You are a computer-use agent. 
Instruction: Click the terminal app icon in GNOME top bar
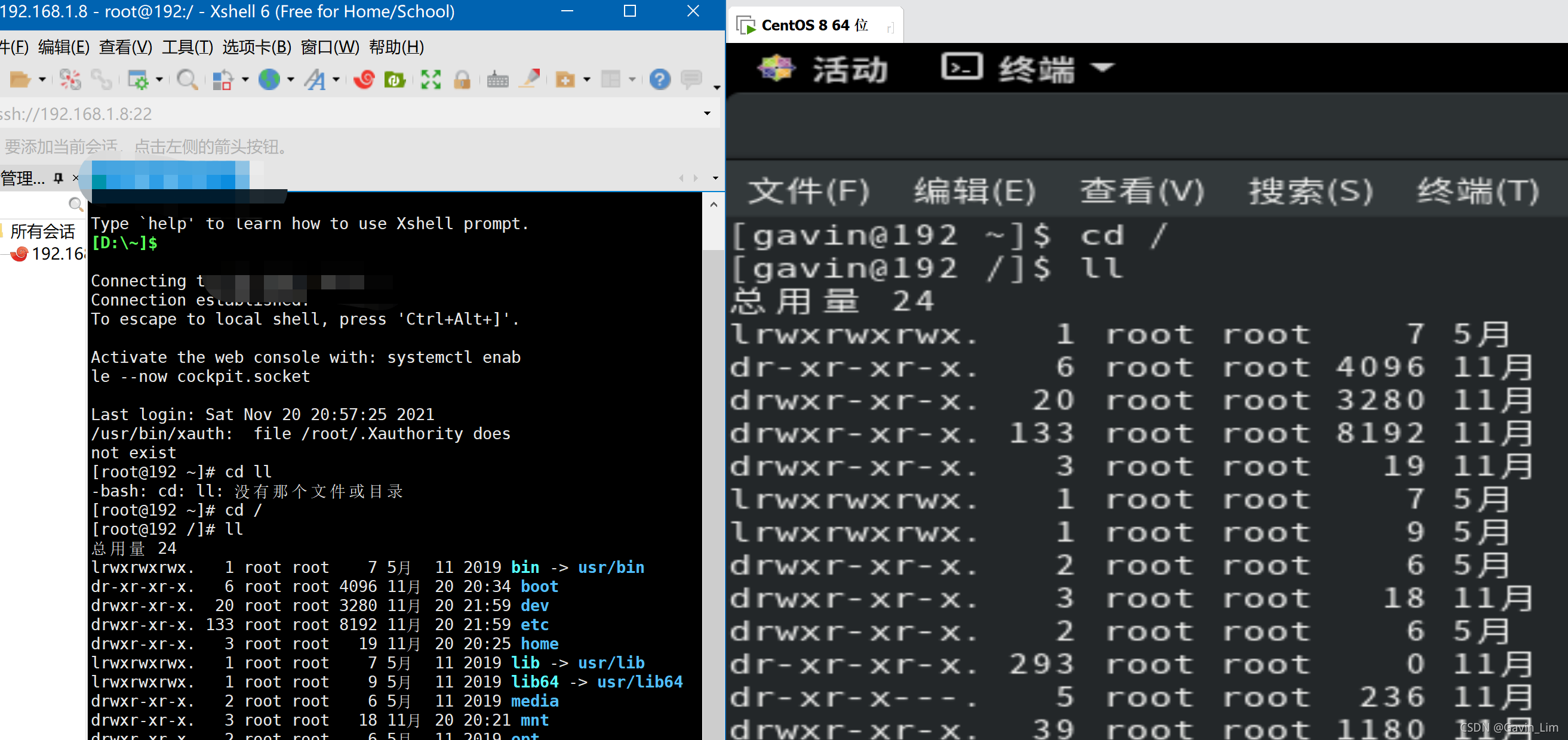coord(962,66)
